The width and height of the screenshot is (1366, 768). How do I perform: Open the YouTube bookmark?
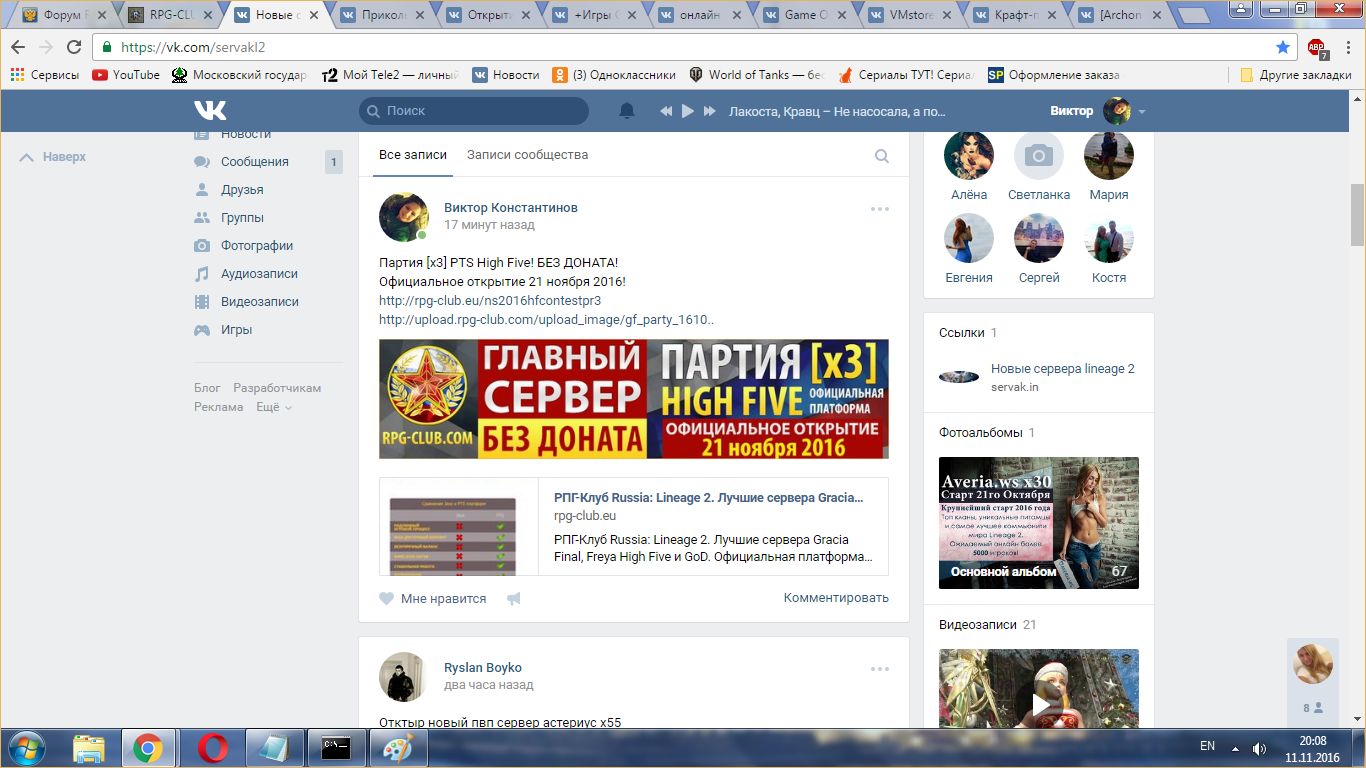[126, 75]
